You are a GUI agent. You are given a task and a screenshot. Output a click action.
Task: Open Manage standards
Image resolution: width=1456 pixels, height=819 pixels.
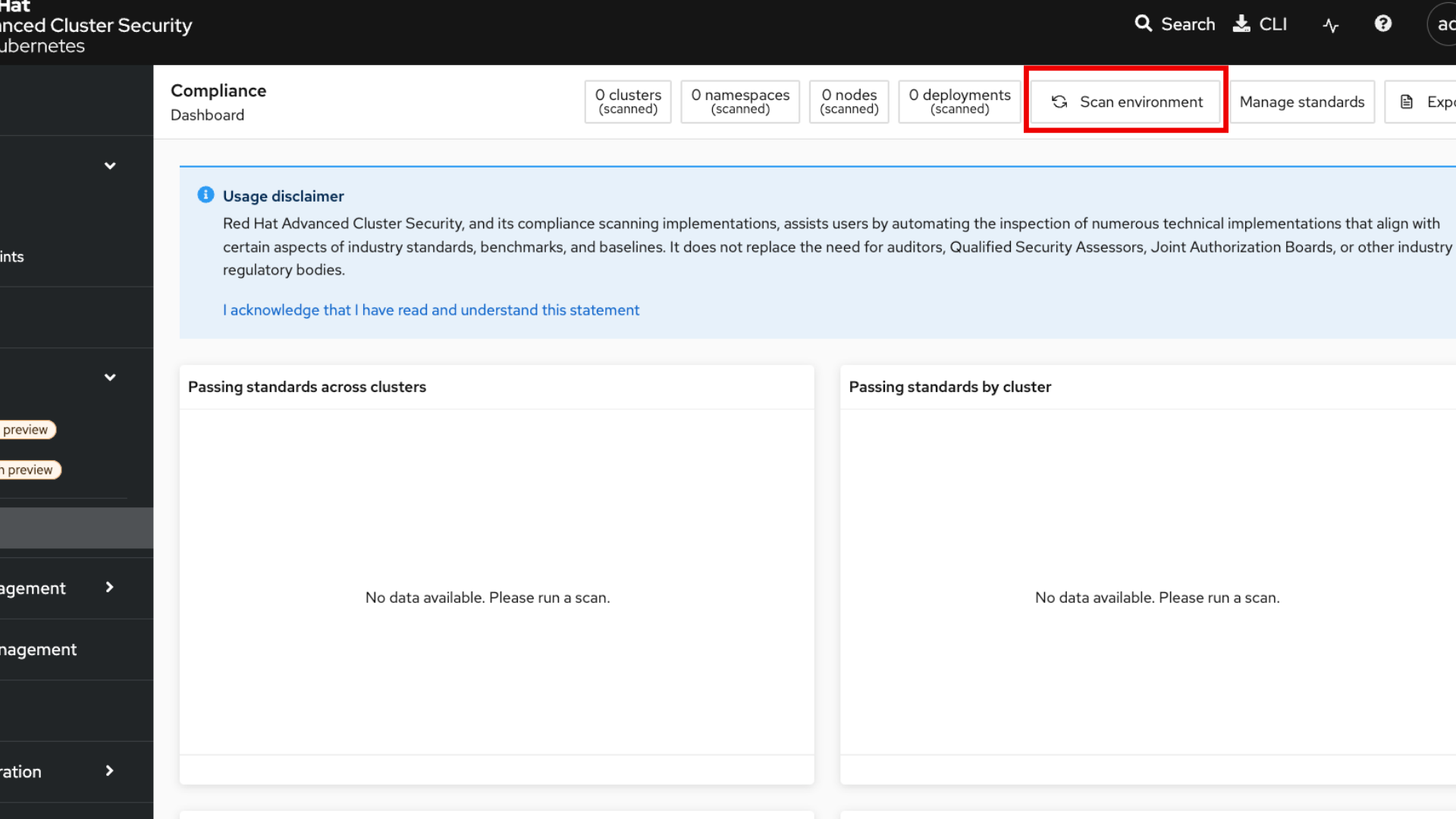1302,102
